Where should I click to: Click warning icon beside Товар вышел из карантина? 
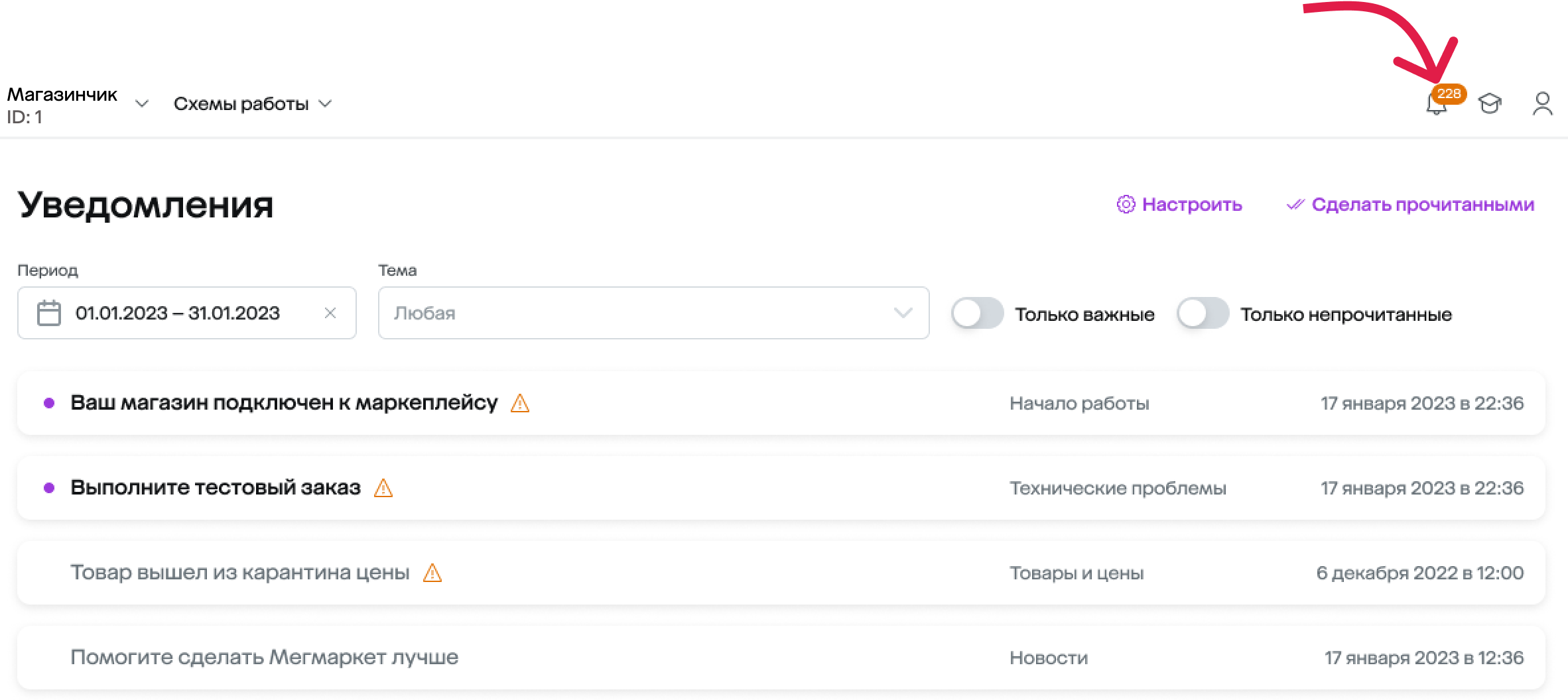pos(432,573)
